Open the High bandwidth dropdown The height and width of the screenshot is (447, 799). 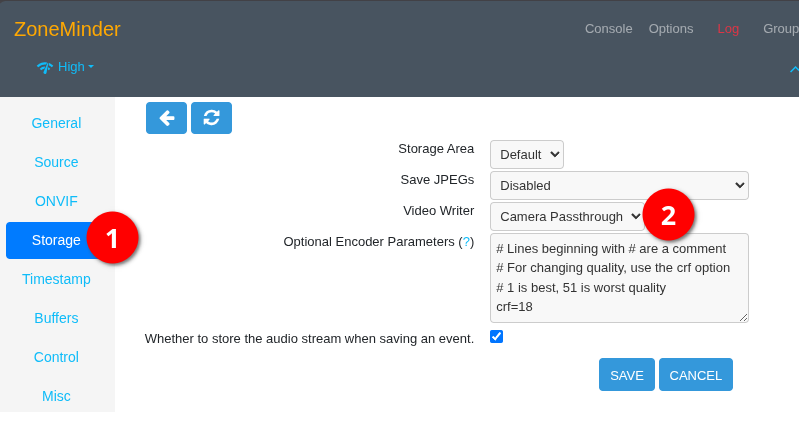point(65,67)
